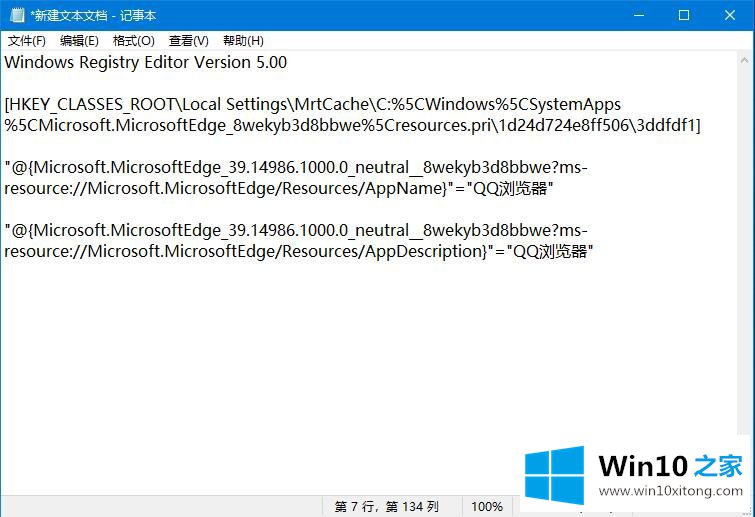Viewport: 755px width, 517px height.
Task: Click the 'Windows Registry Editor Version 5.00' line
Action: (x=145, y=63)
